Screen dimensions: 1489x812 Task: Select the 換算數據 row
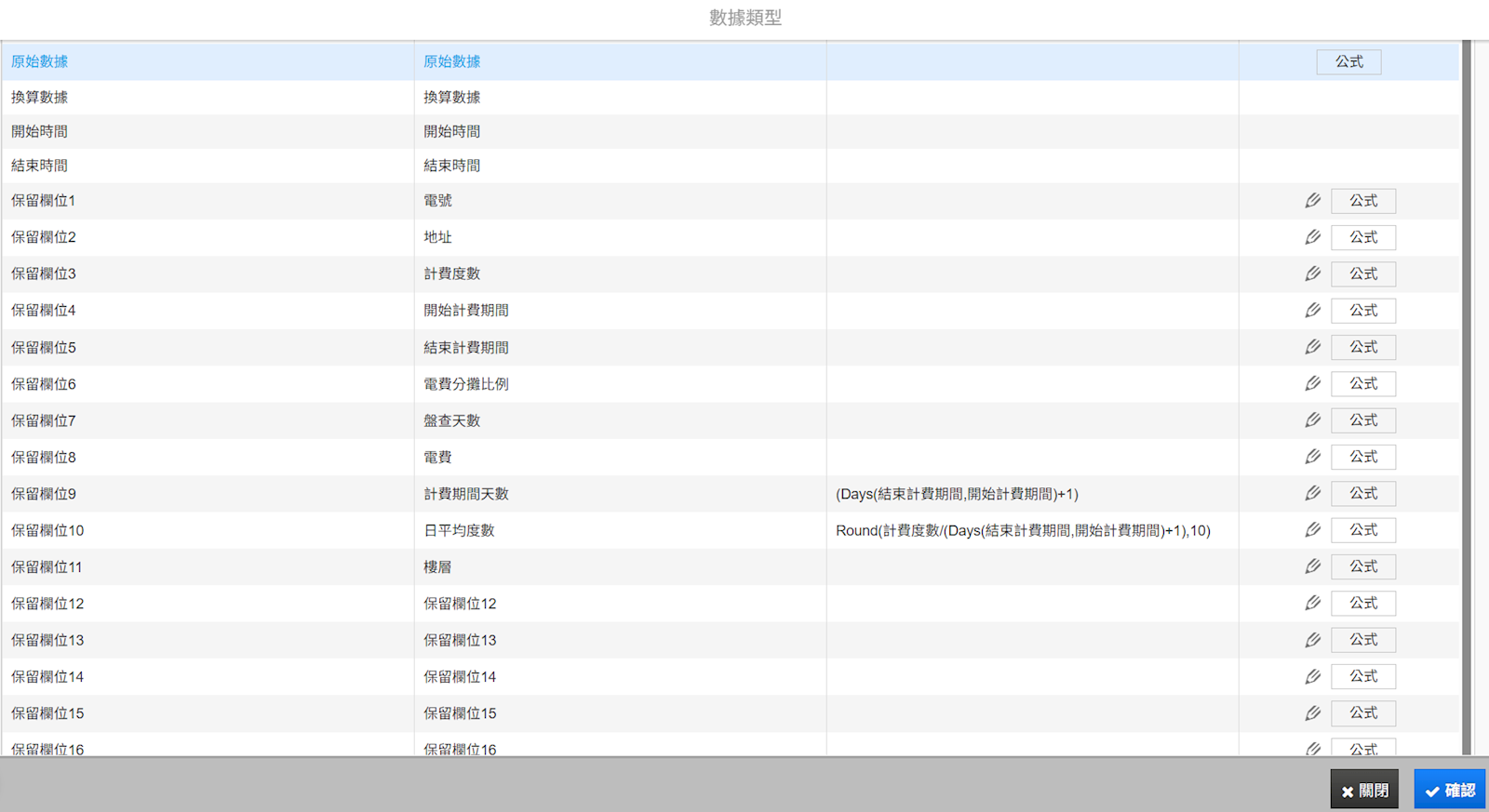[x=39, y=98]
